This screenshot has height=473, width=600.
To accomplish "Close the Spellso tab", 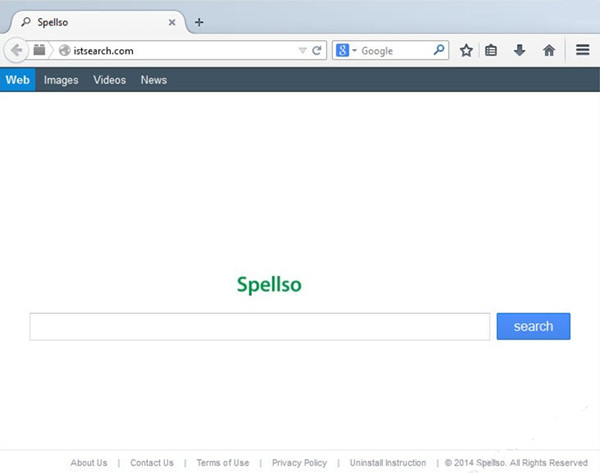I will 172,23.
